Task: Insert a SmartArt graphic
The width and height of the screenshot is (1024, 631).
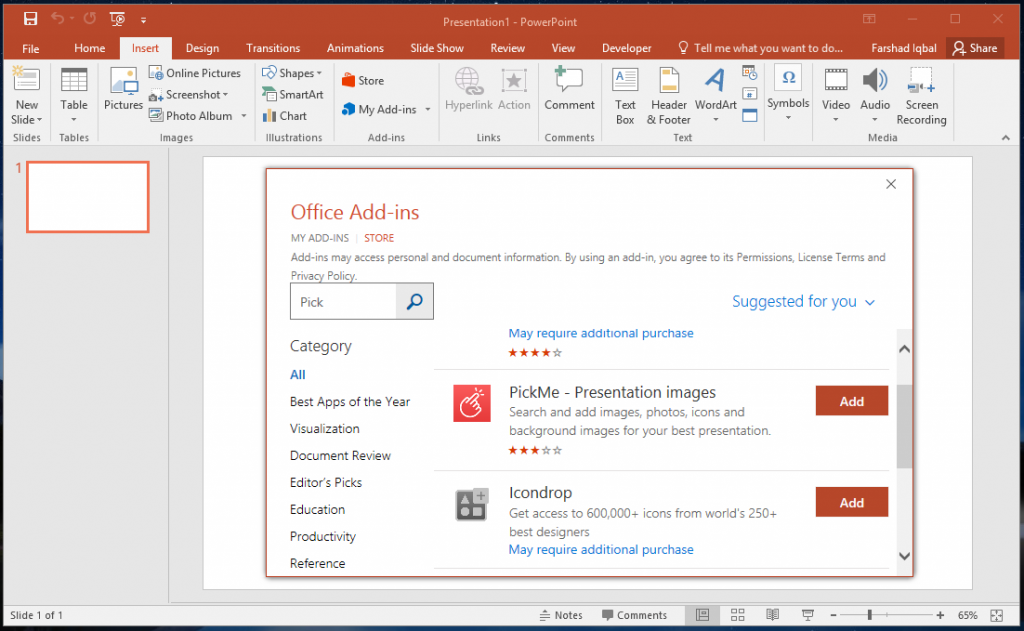Action: click(x=293, y=95)
